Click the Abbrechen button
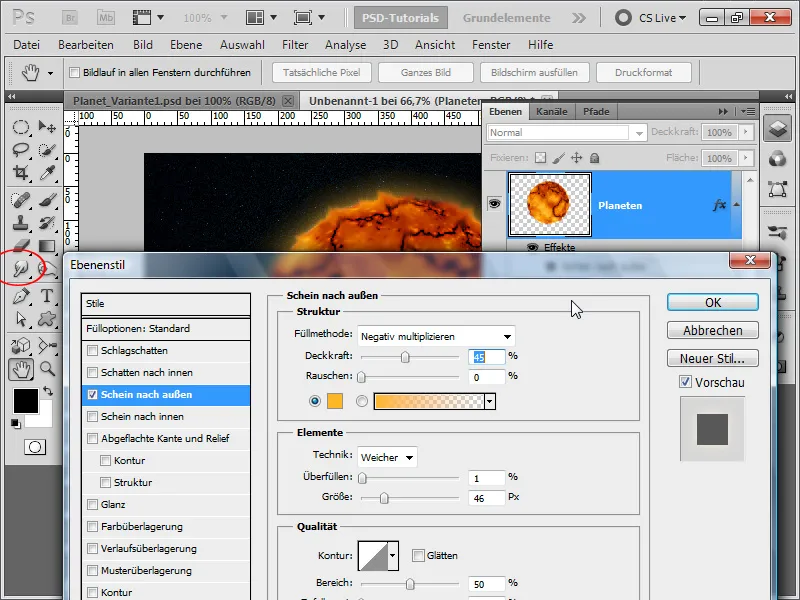This screenshot has width=800, height=600. tap(712, 331)
